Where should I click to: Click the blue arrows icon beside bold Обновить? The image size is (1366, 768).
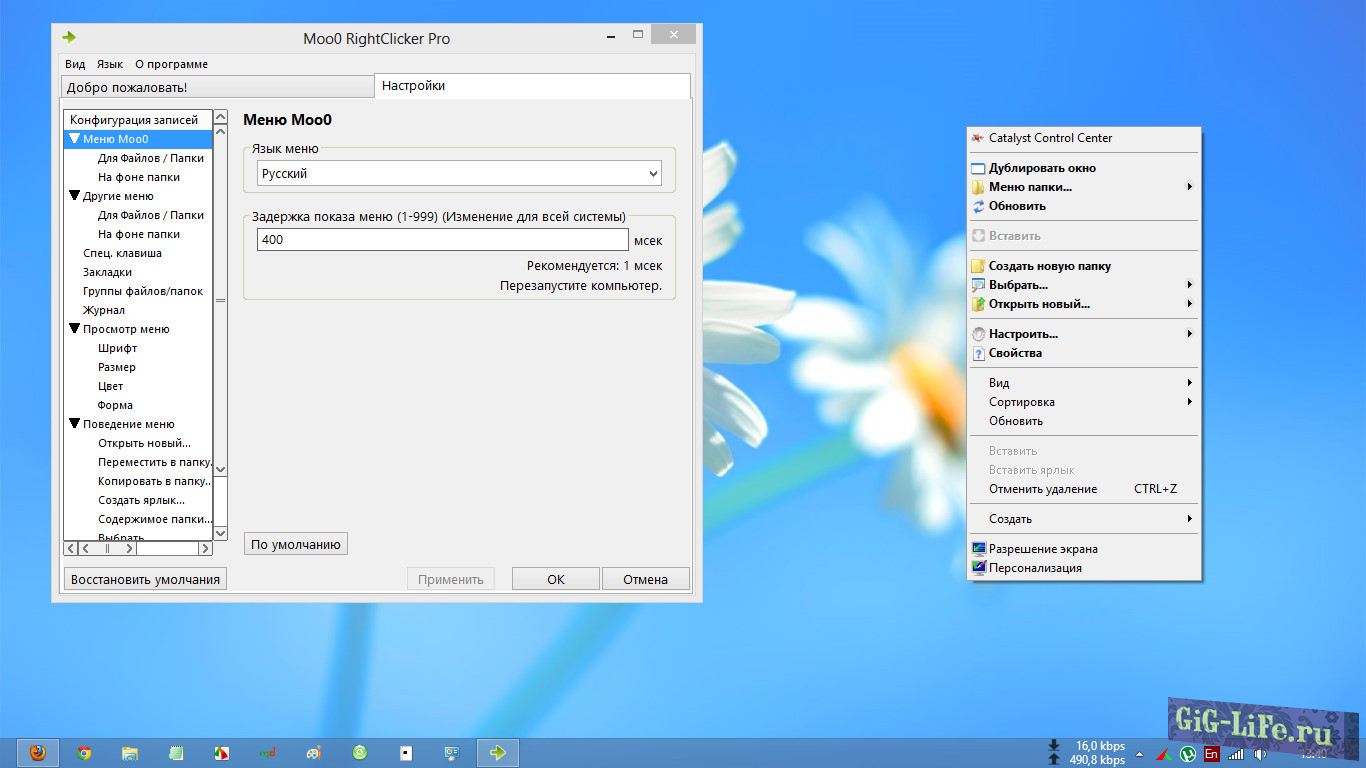tap(978, 206)
